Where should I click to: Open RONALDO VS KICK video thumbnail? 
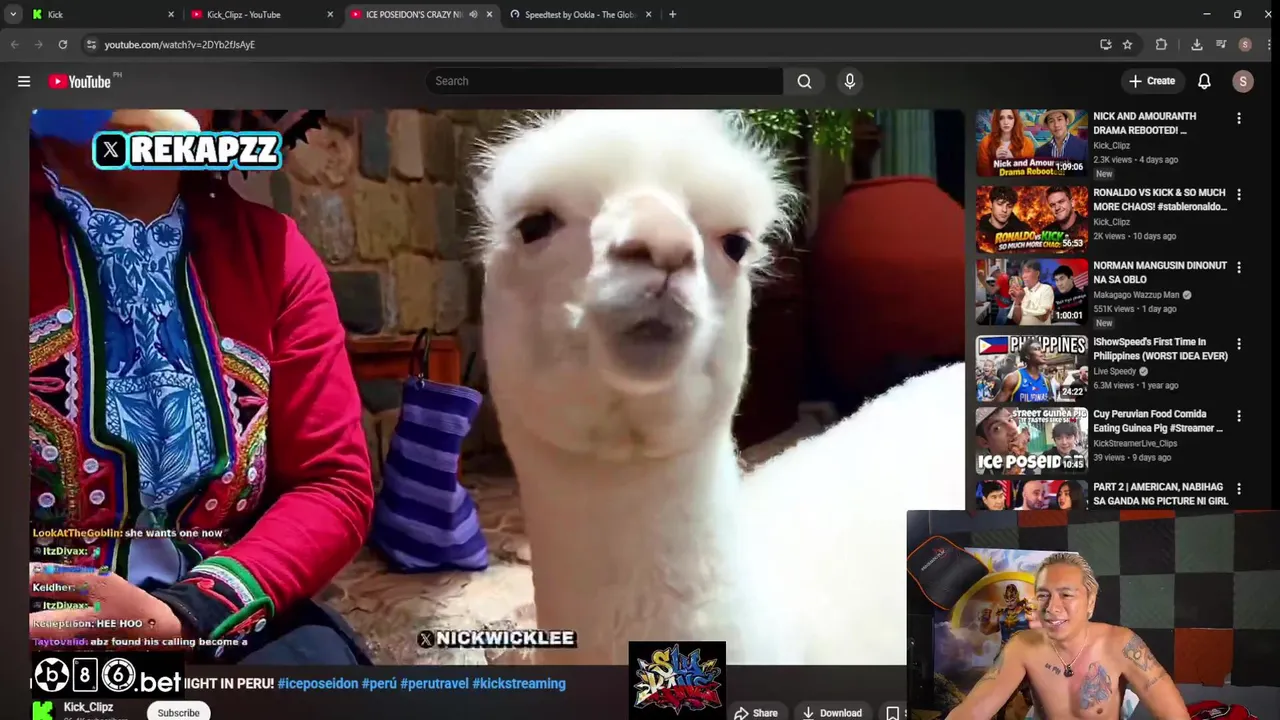coord(1031,219)
